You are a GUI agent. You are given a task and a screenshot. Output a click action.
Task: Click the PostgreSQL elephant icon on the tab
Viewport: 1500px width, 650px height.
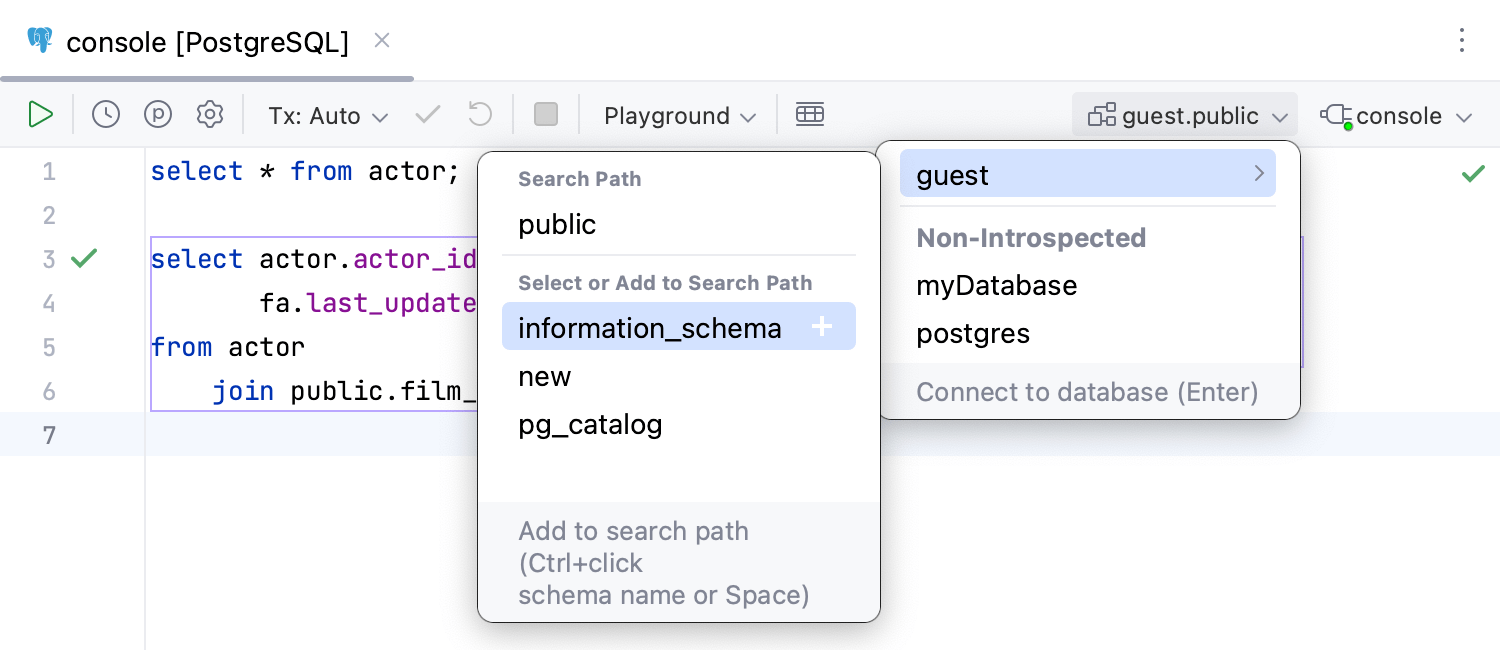[38, 40]
